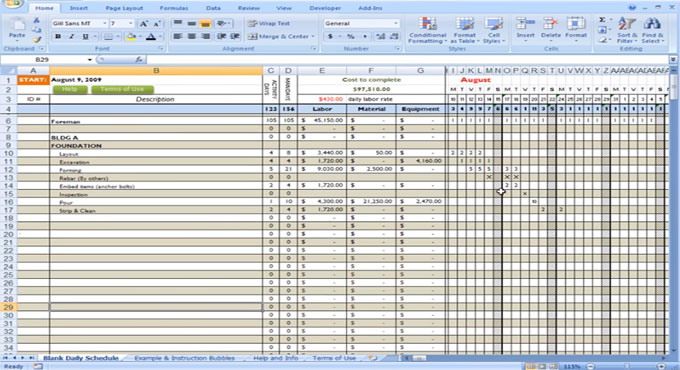Image resolution: width=680 pixels, height=370 pixels.
Task: Open Sort & Filter menu
Action: [627, 30]
